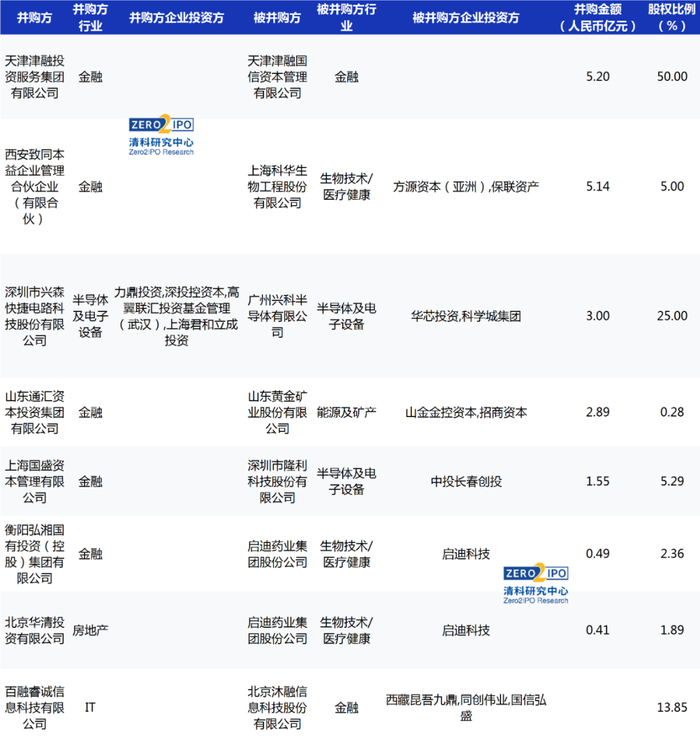700x746 pixels.
Task: Select target cell 天津津融国信资本管理有限公司
Action: pos(277,77)
